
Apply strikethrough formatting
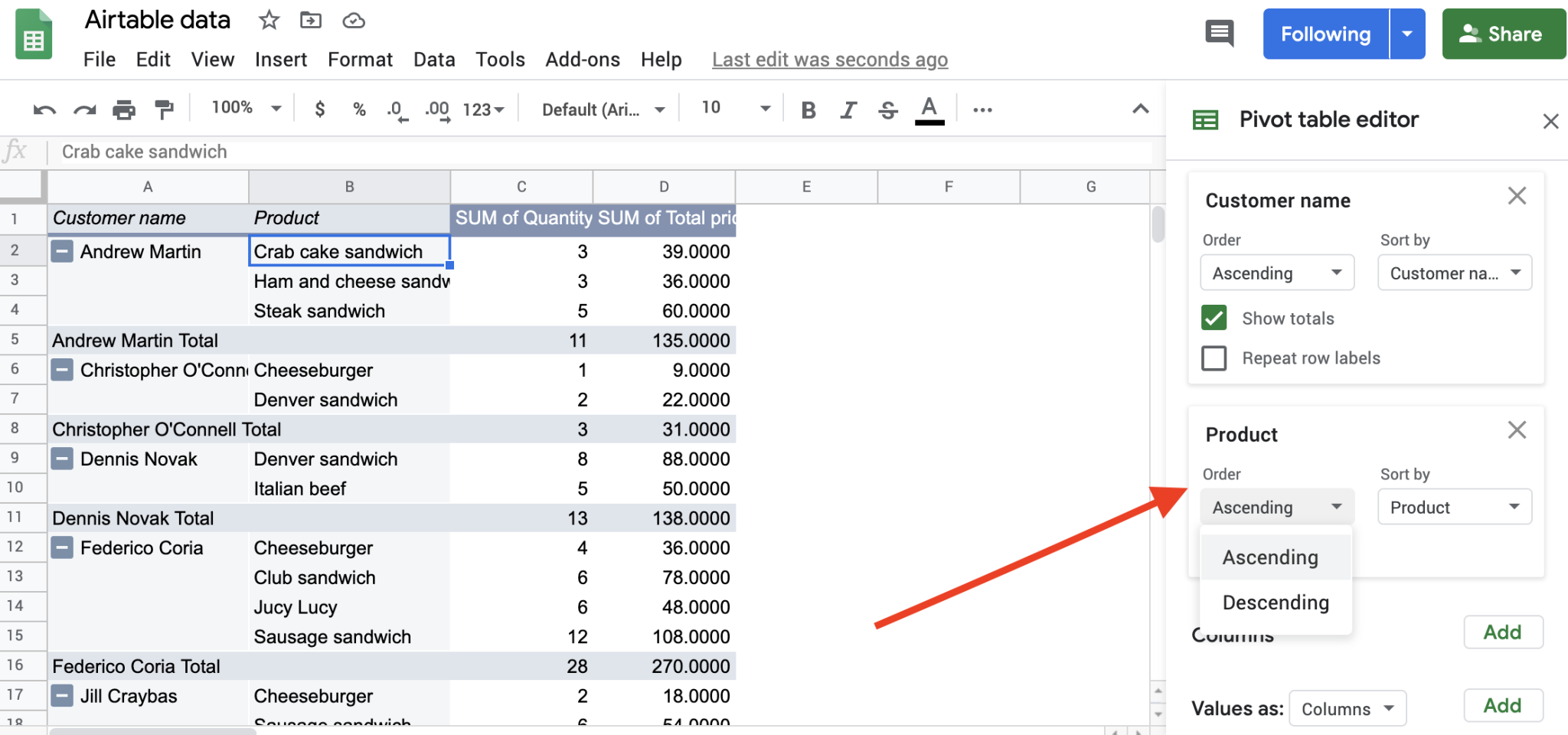click(x=887, y=109)
